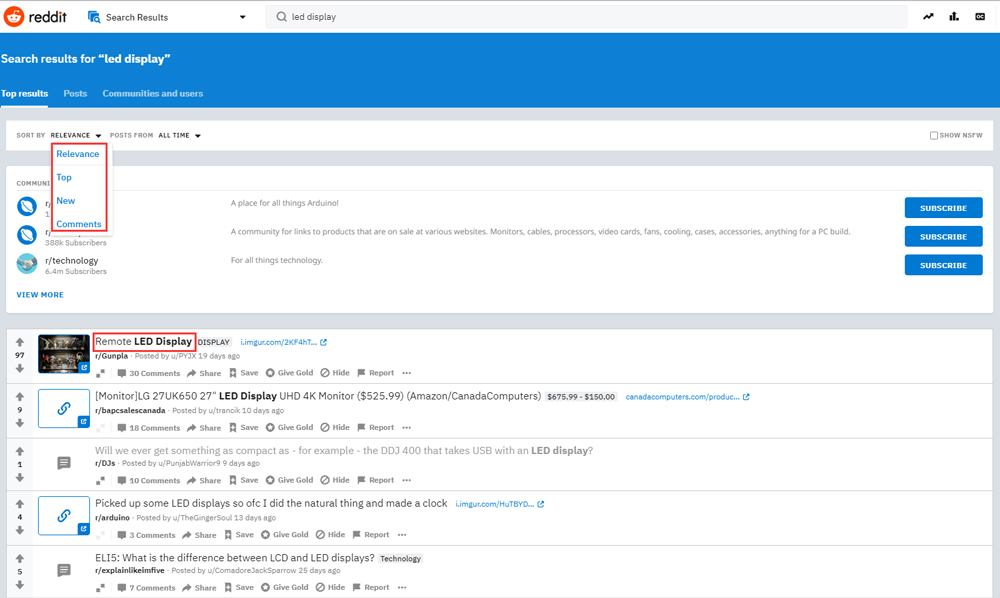Click the text post icon of DDJ 400 post

(x=64, y=463)
